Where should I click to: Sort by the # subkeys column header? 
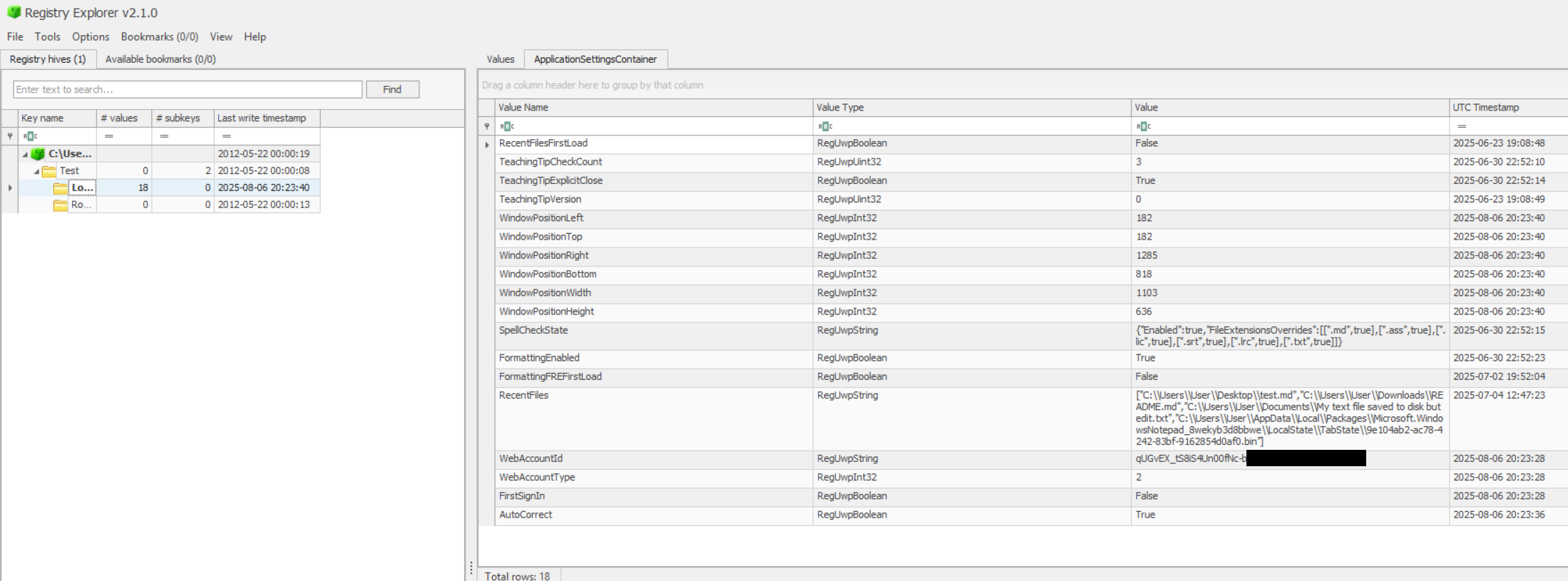183,118
